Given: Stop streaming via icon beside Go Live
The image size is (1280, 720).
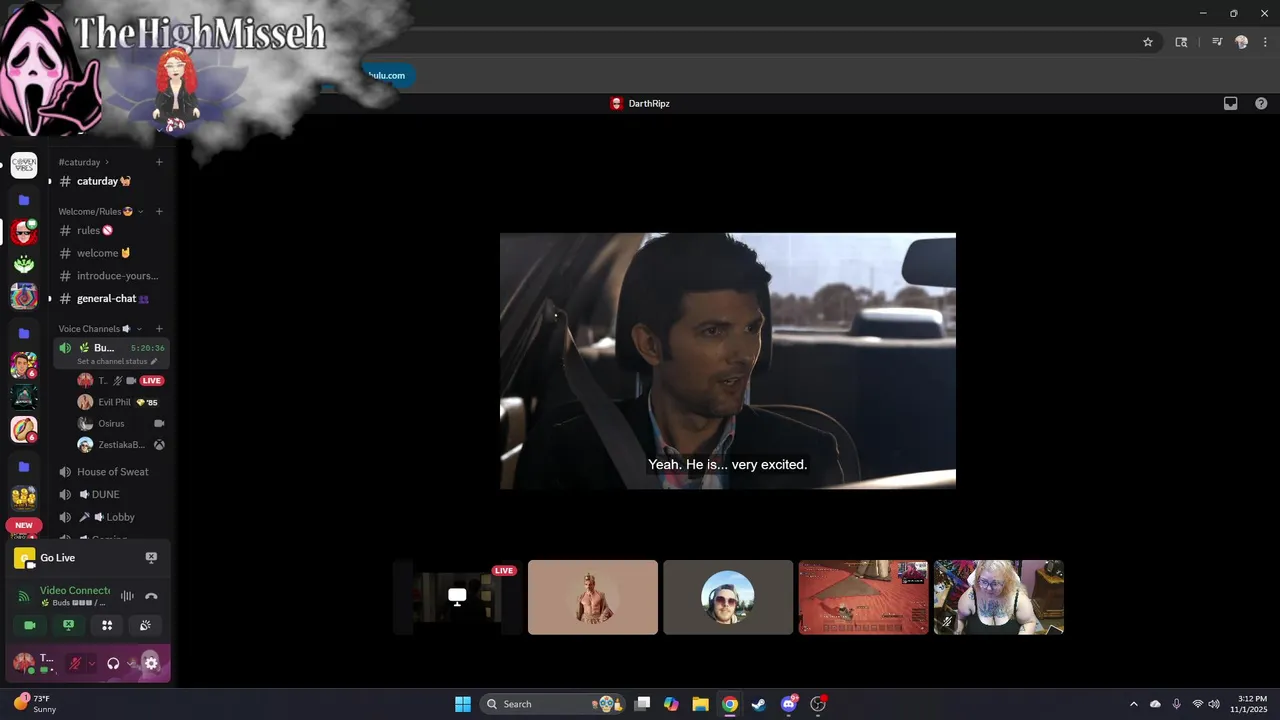Looking at the screenshot, I should pyautogui.click(x=151, y=558).
